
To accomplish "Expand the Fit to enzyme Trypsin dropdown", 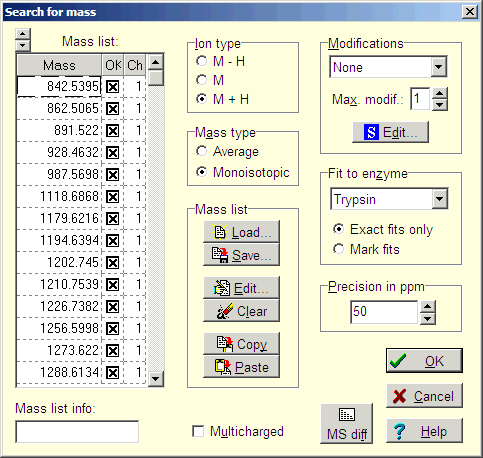I will [x=440, y=199].
